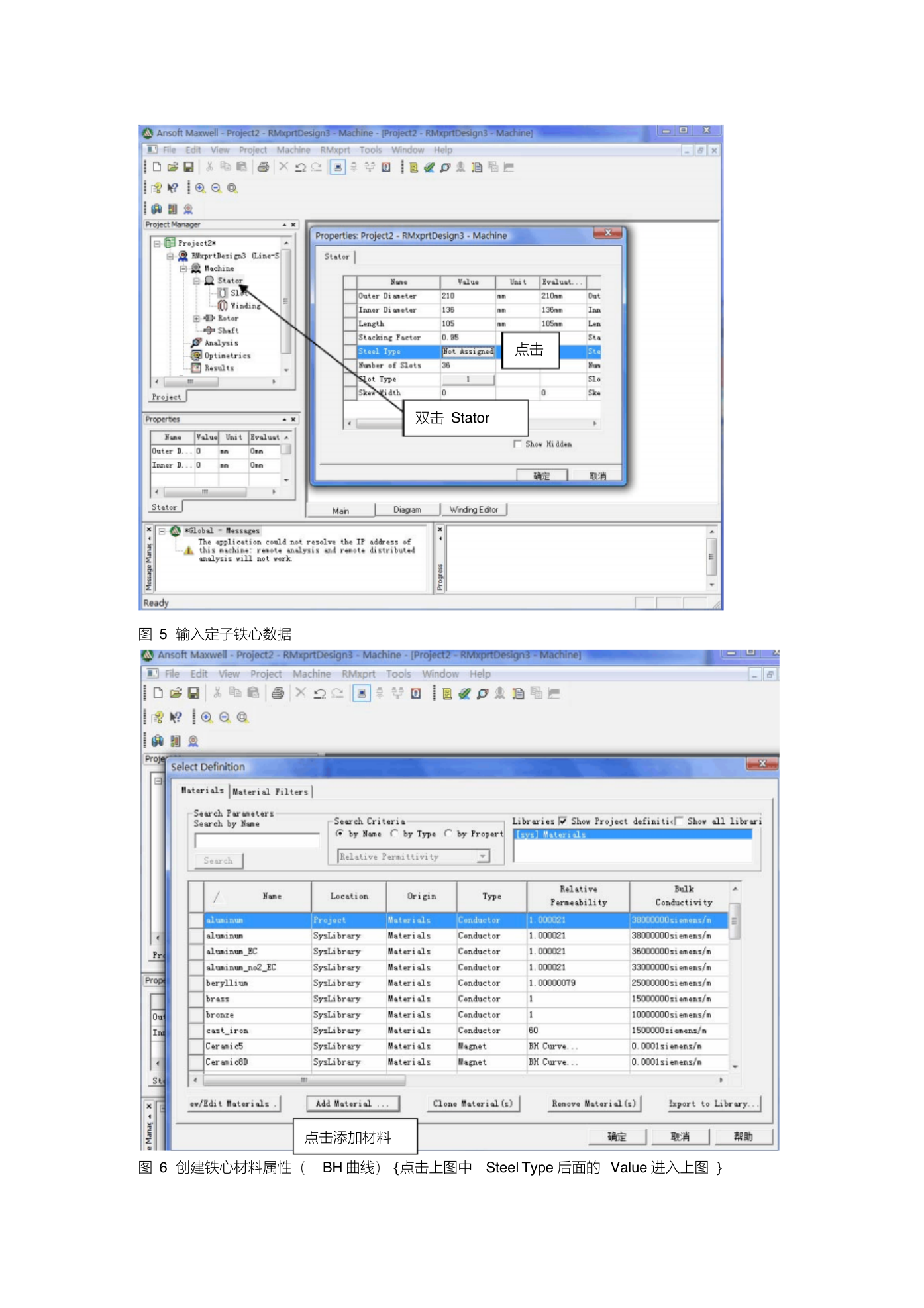Select by Name radio button
The width and height of the screenshot is (924, 1308).
340,833
